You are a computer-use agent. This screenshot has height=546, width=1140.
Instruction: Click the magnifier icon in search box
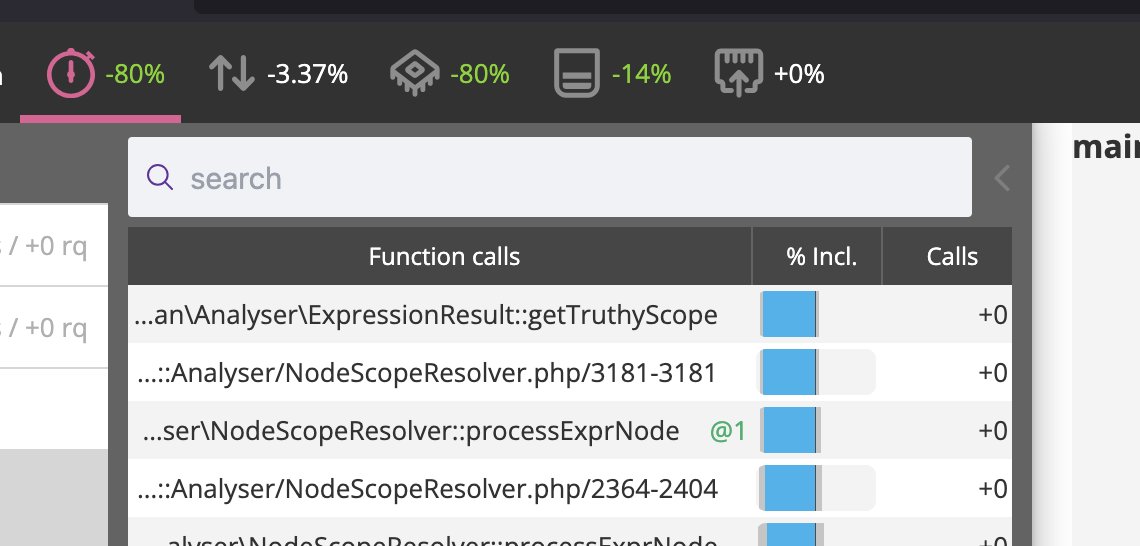[159, 177]
